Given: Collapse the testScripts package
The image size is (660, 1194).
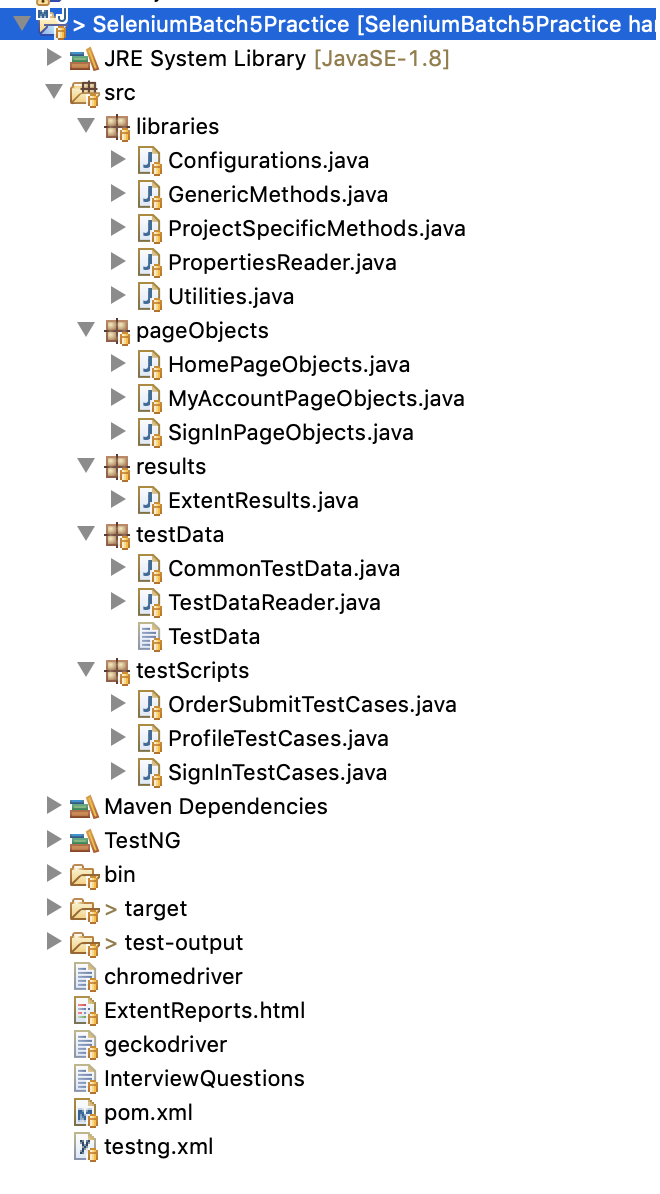Looking at the screenshot, I should pyautogui.click(x=86, y=670).
